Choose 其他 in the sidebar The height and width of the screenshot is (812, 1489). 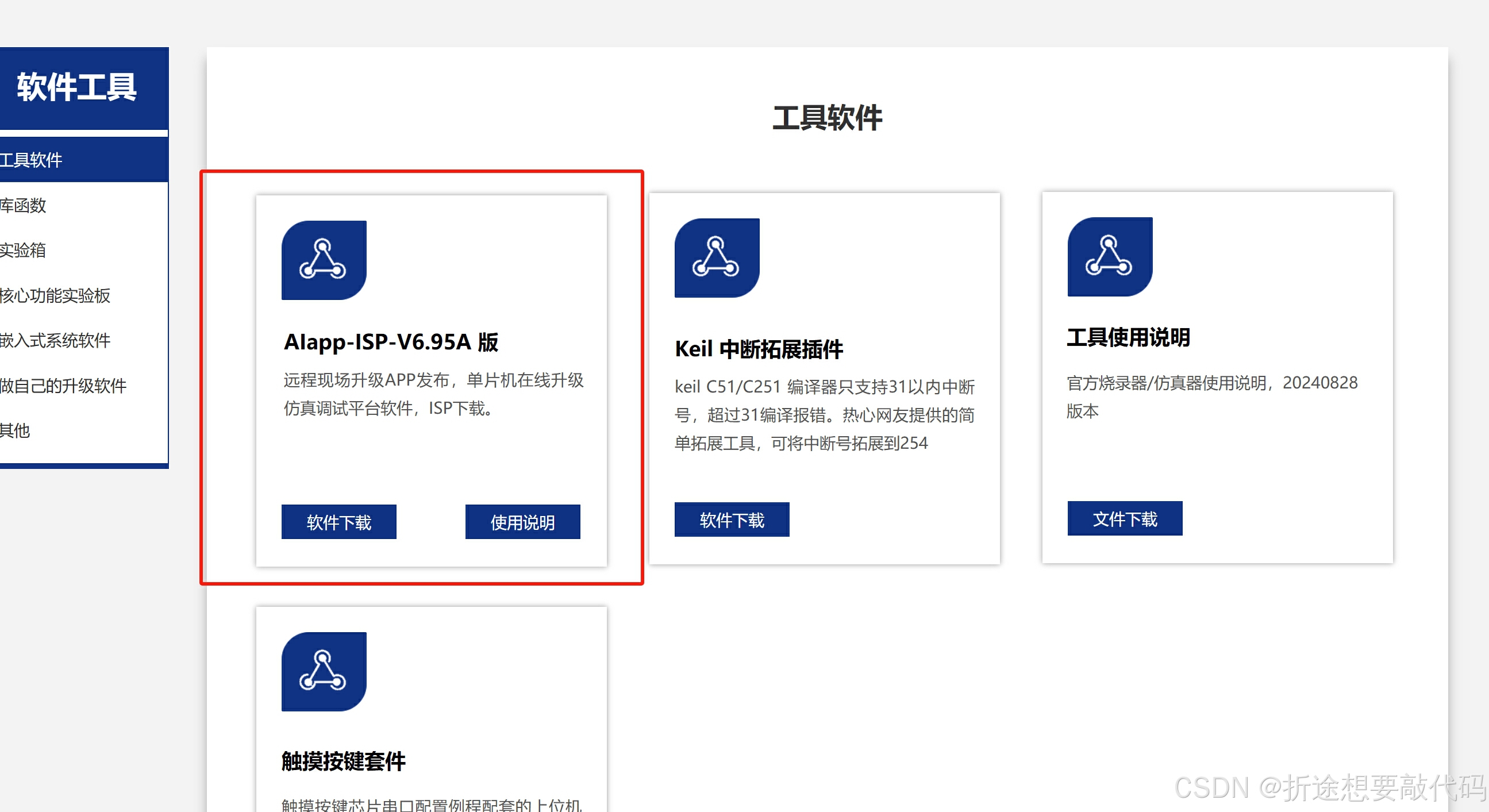[16, 430]
